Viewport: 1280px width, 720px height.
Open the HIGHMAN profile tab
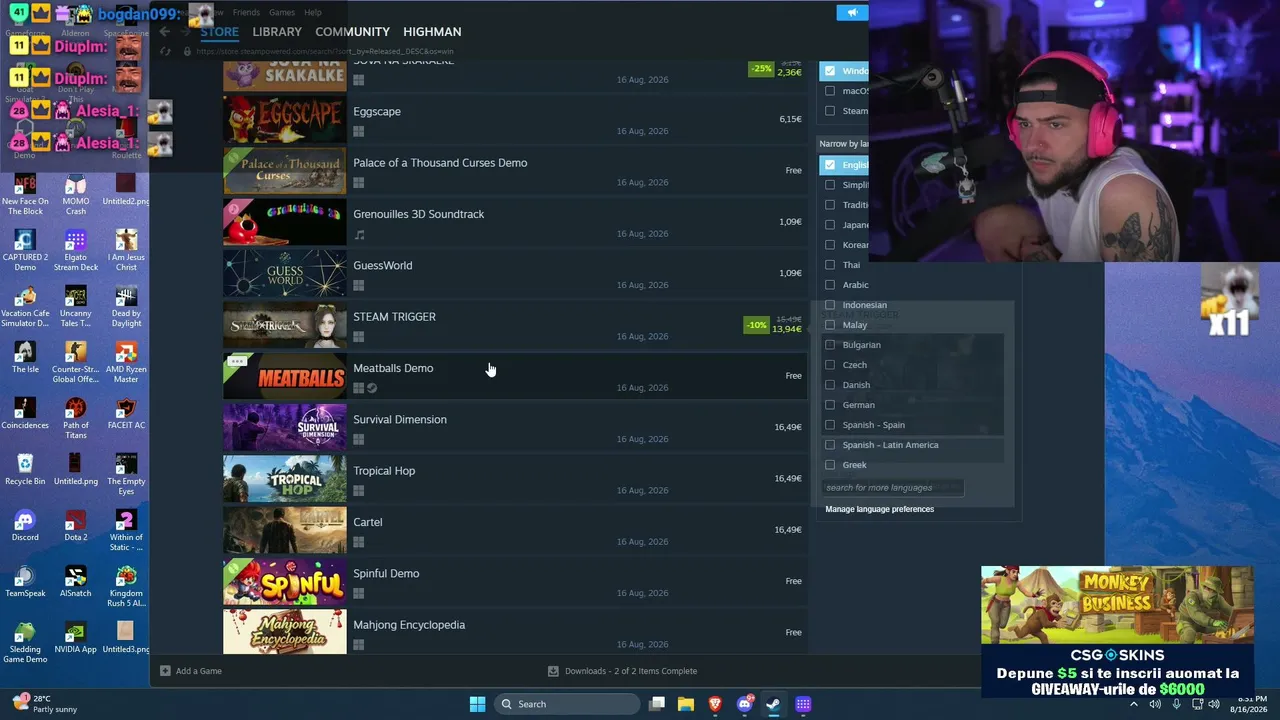tap(432, 32)
